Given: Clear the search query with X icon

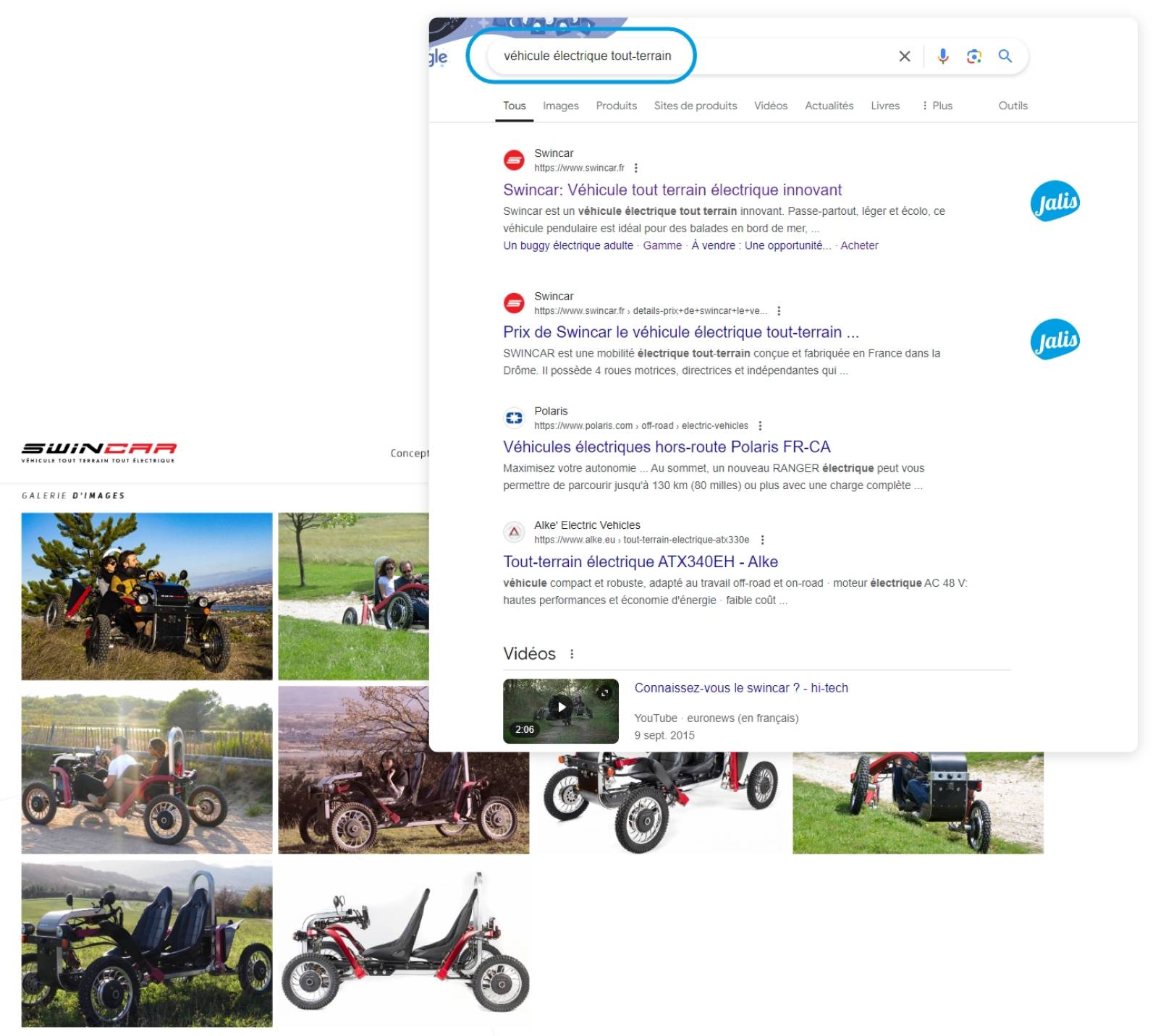Looking at the screenshot, I should tap(904, 56).
